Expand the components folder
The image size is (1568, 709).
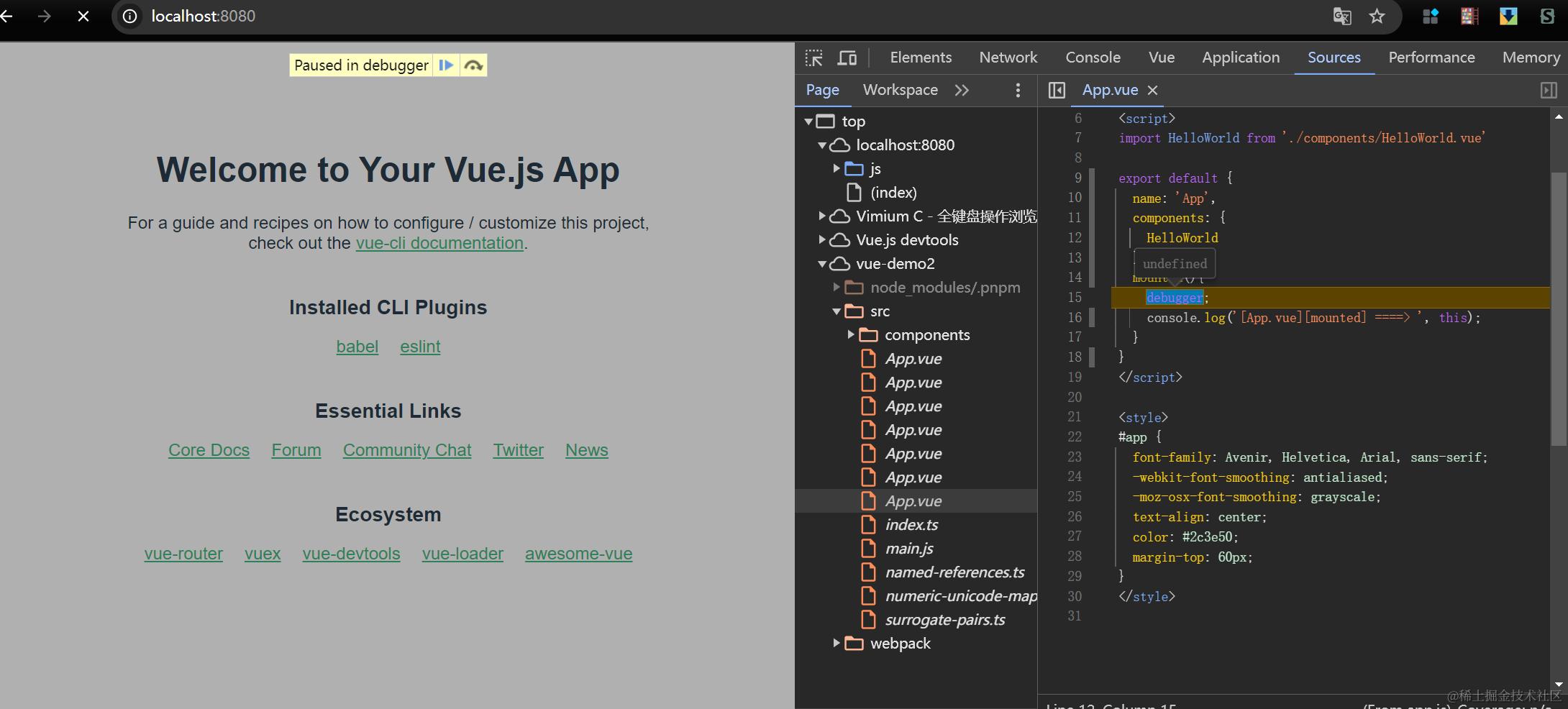click(x=851, y=334)
